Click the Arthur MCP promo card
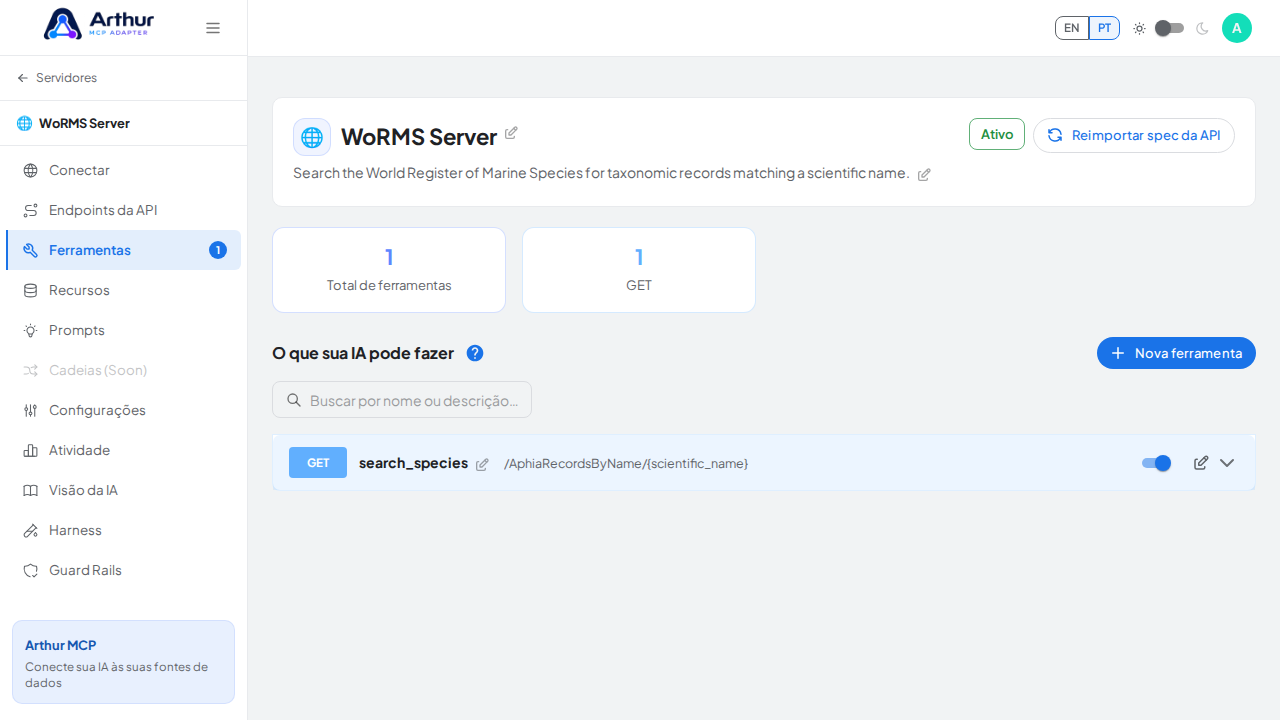This screenshot has height=720, width=1280. tap(123, 662)
